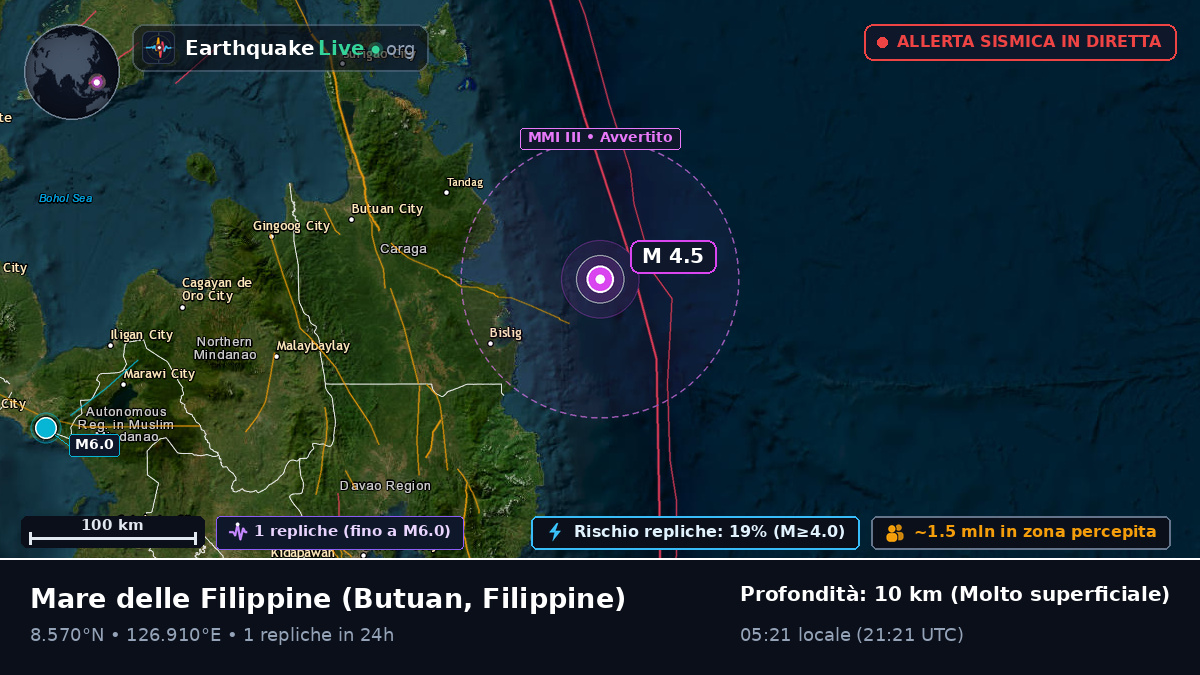The height and width of the screenshot is (675, 1200).
Task: Click the 'Rischio repliche: 19% (M≥4.0)' text
Action: [709, 531]
